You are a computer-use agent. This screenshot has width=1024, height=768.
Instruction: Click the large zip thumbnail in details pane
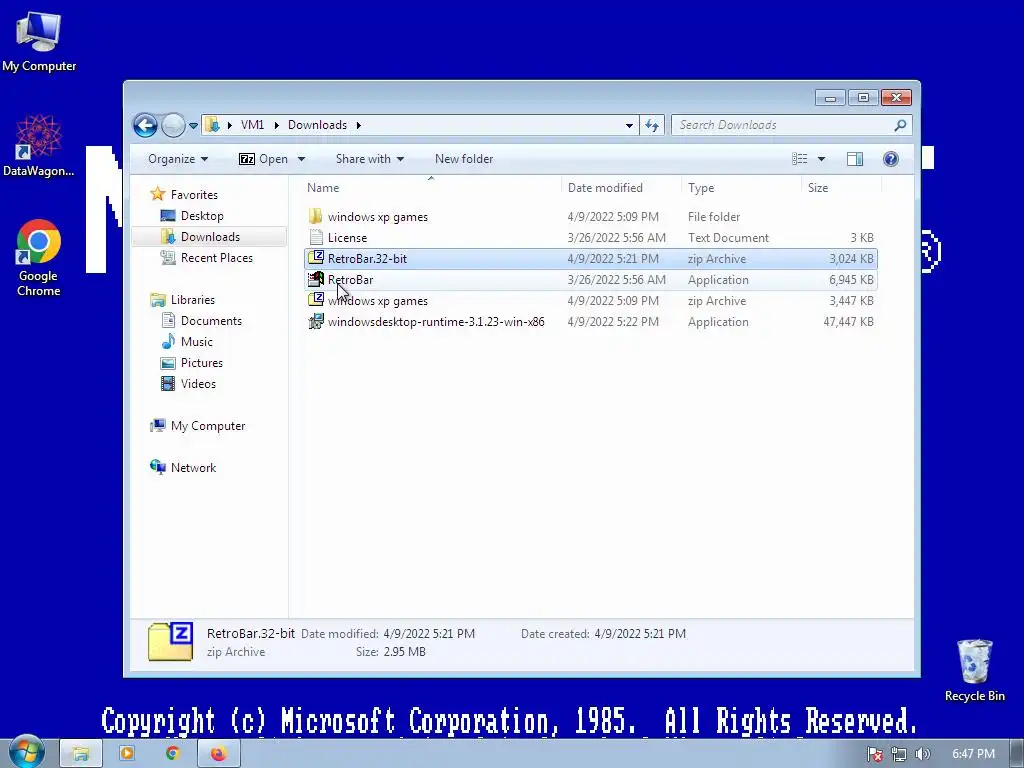(x=170, y=642)
